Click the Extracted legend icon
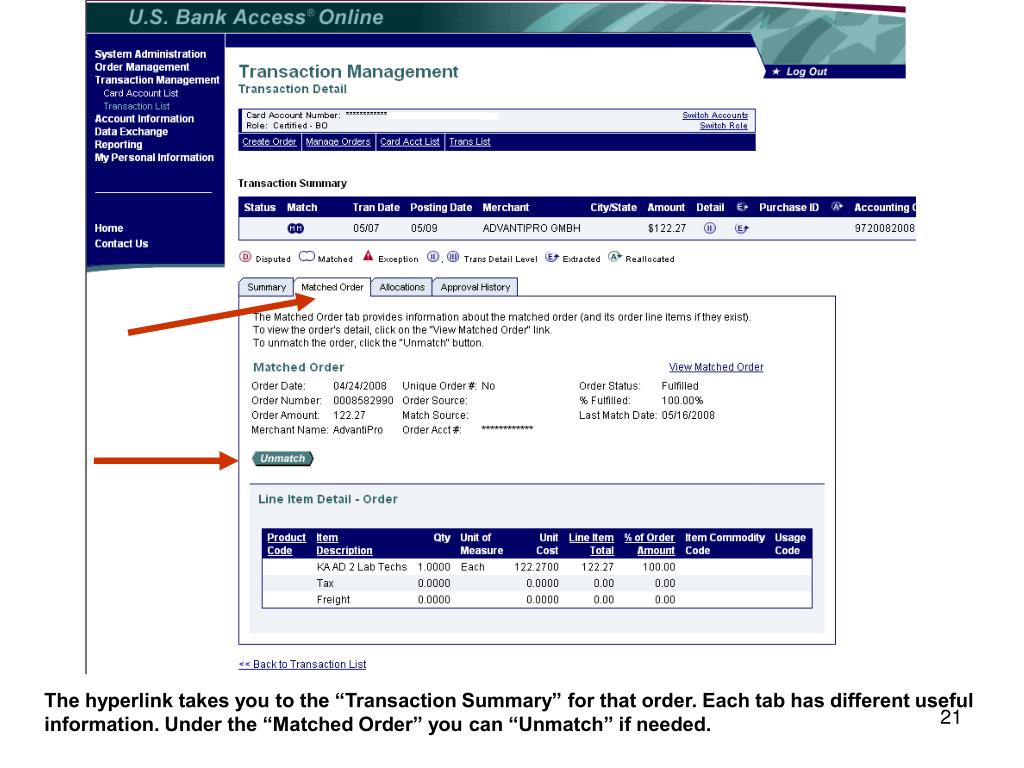This screenshot has height=768, width=1024. coord(552,257)
